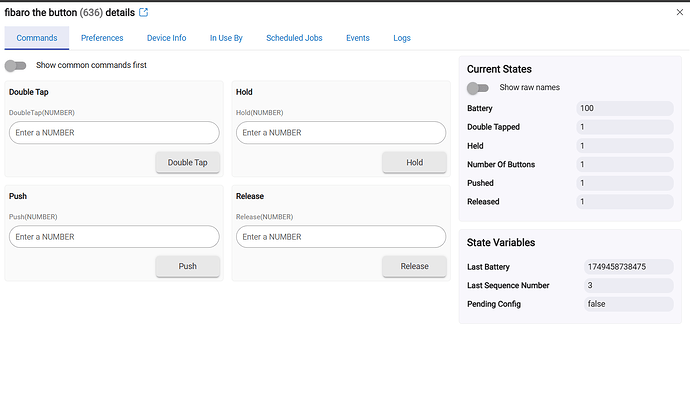The height and width of the screenshot is (394, 690).
Task: Close the device details dialog
Action: (x=679, y=12)
